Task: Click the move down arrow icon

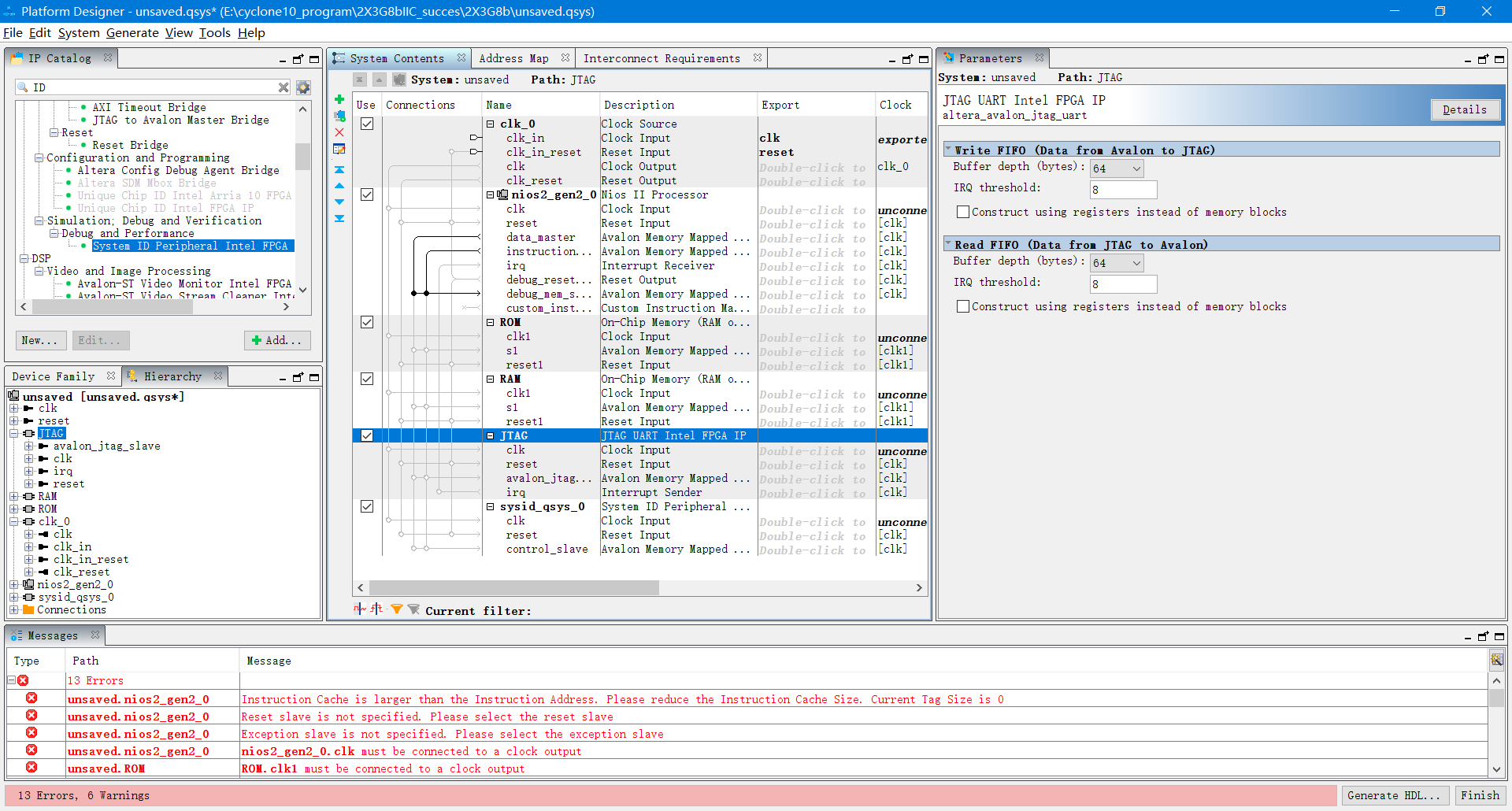Action: coord(339,202)
